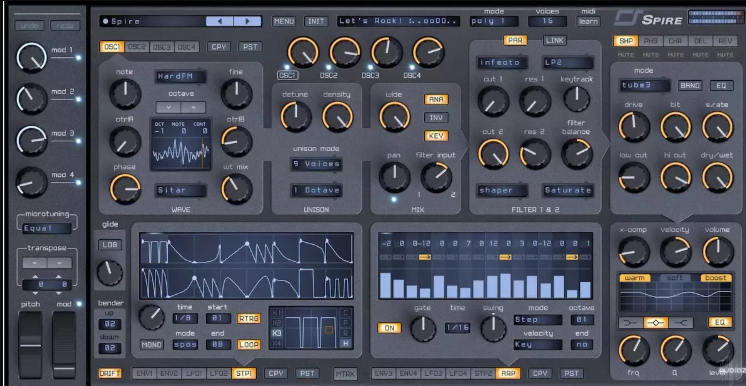Open the tube3 shaper mode dropdown
Screen dimensions: 746x386
coord(645,86)
